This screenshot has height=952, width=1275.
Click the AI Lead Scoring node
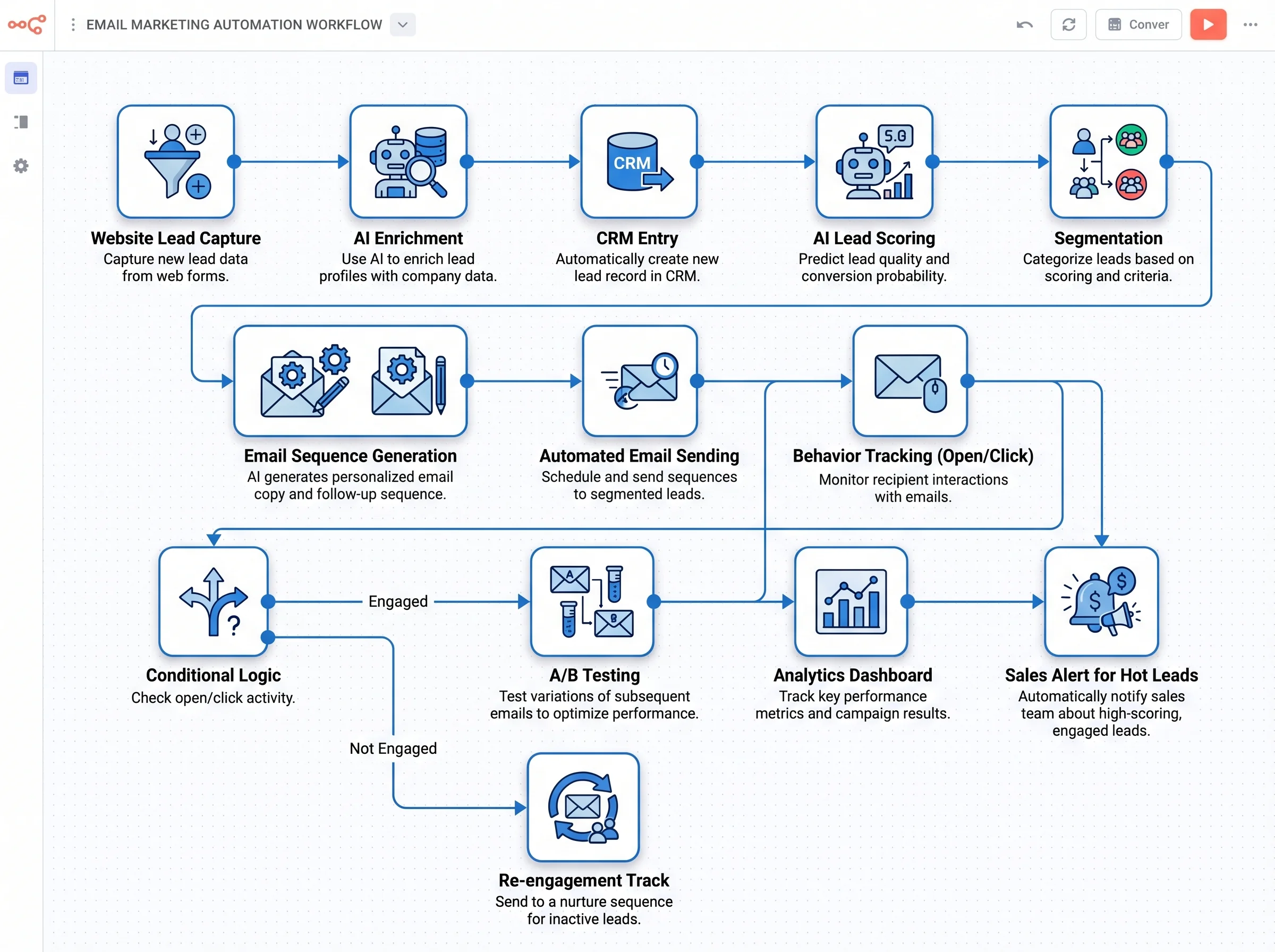click(873, 162)
